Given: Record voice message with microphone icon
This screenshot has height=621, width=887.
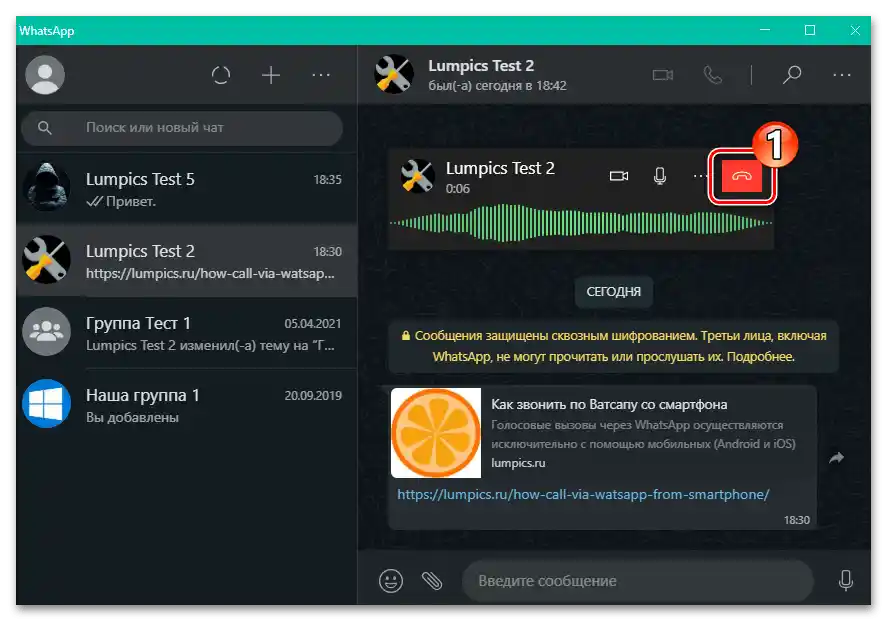Looking at the screenshot, I should pos(846,580).
